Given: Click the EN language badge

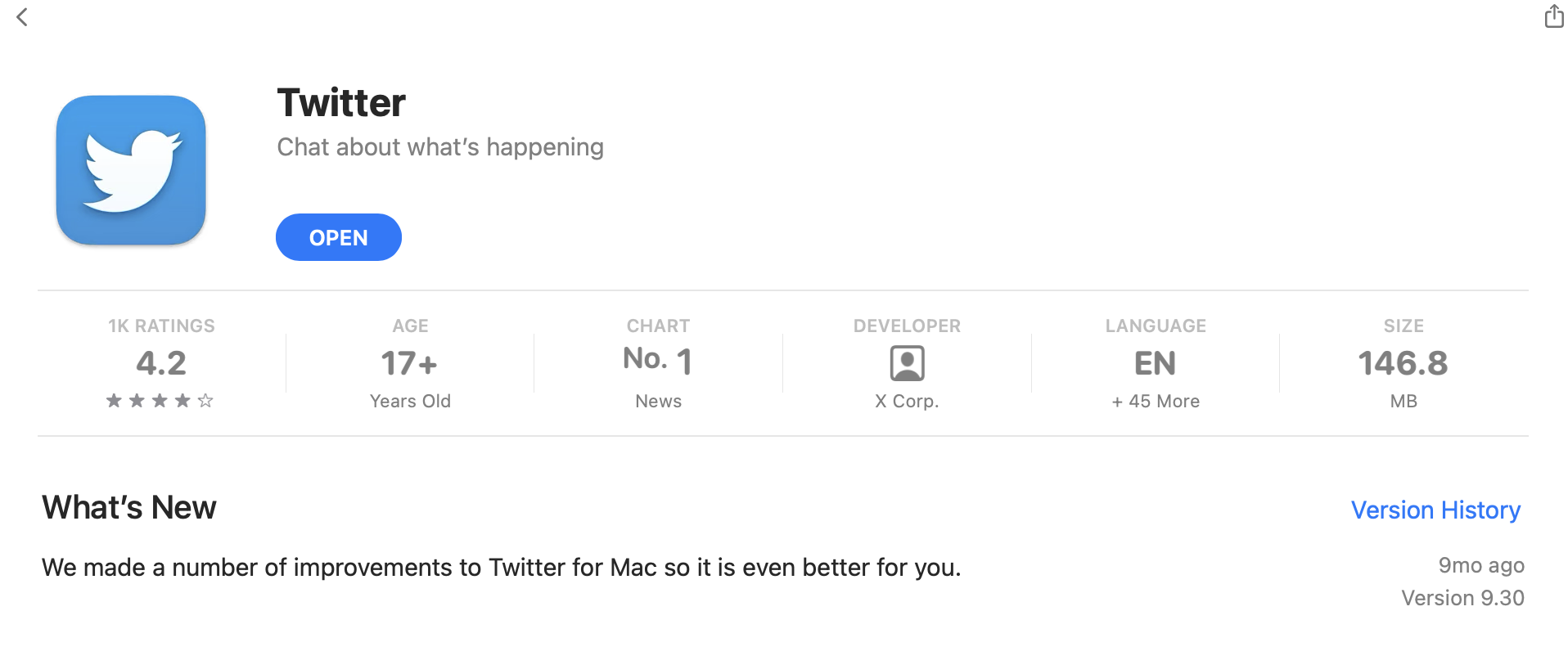Looking at the screenshot, I should tap(1155, 363).
